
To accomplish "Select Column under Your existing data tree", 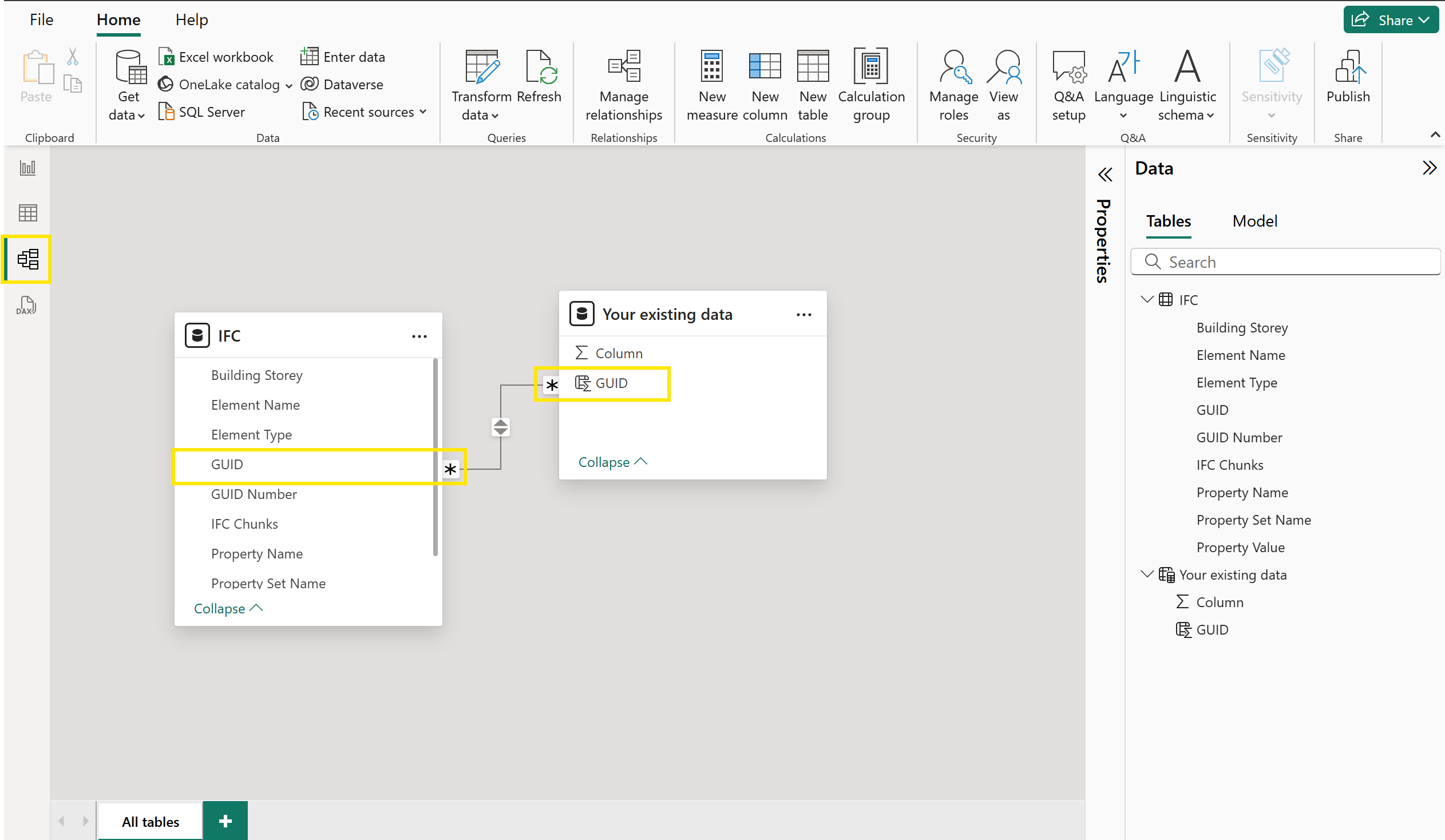I will pos(1219,602).
